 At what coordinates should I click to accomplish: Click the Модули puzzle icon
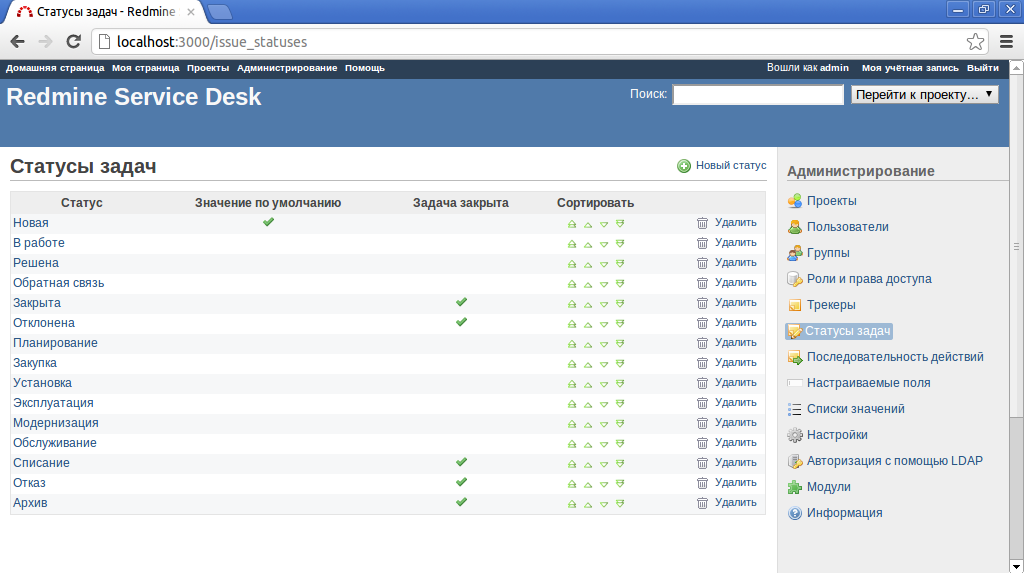(795, 487)
